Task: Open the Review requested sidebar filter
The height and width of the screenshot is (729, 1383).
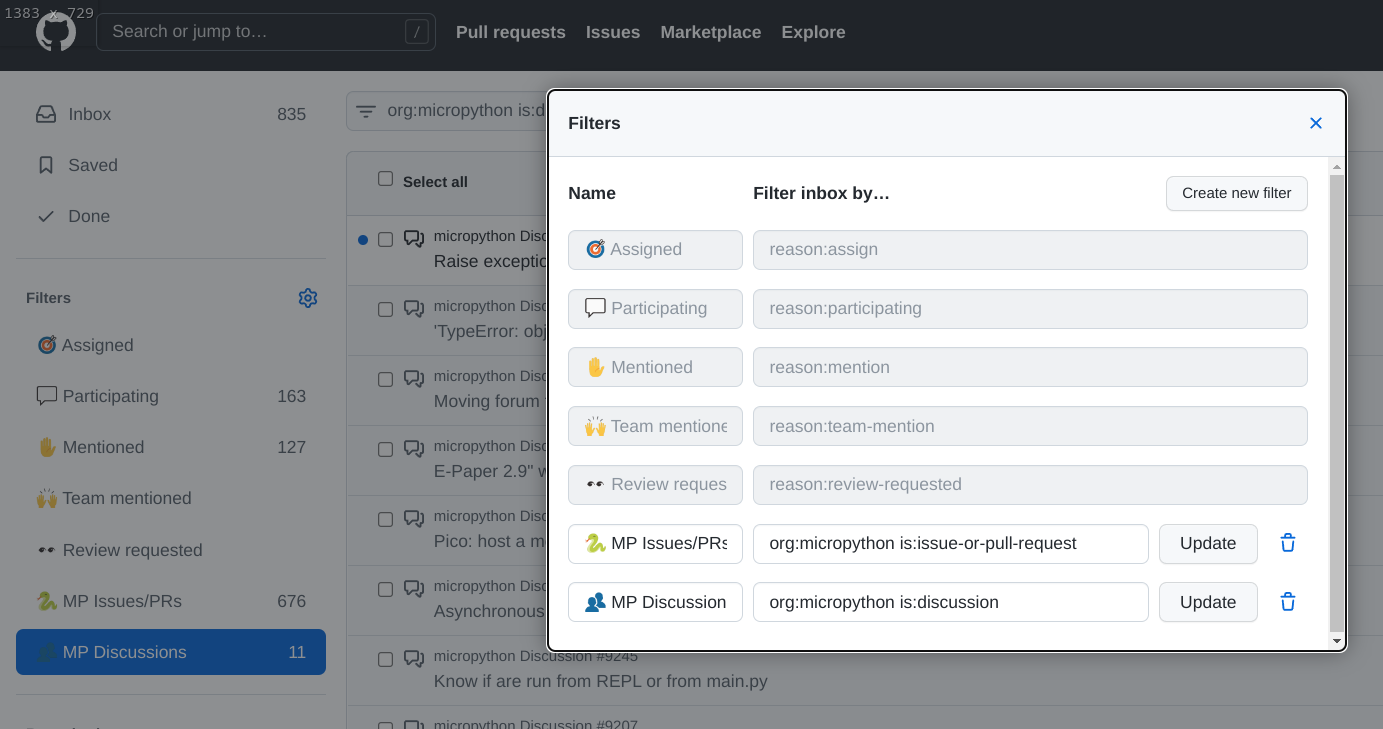Action: [171, 550]
